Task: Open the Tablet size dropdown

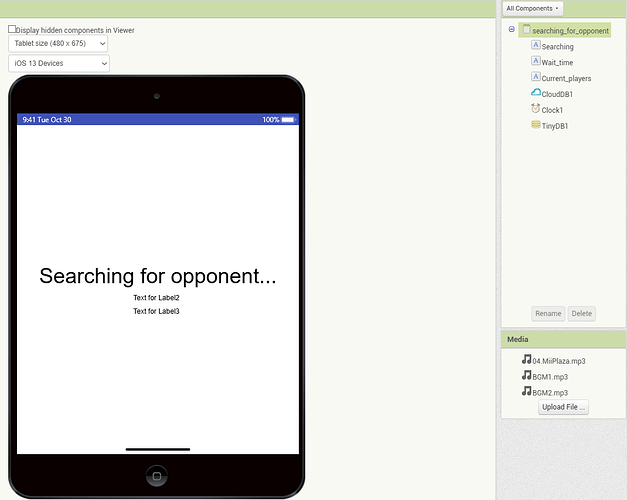Action: tap(58, 44)
